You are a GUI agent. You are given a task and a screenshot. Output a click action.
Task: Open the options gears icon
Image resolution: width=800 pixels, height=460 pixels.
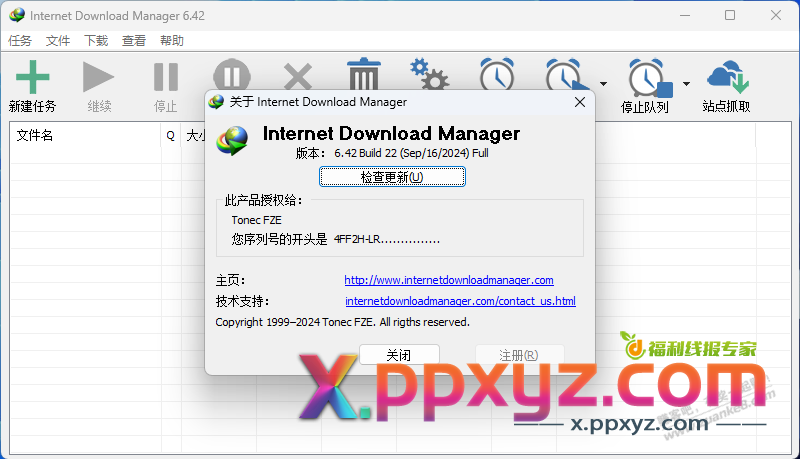(x=430, y=74)
